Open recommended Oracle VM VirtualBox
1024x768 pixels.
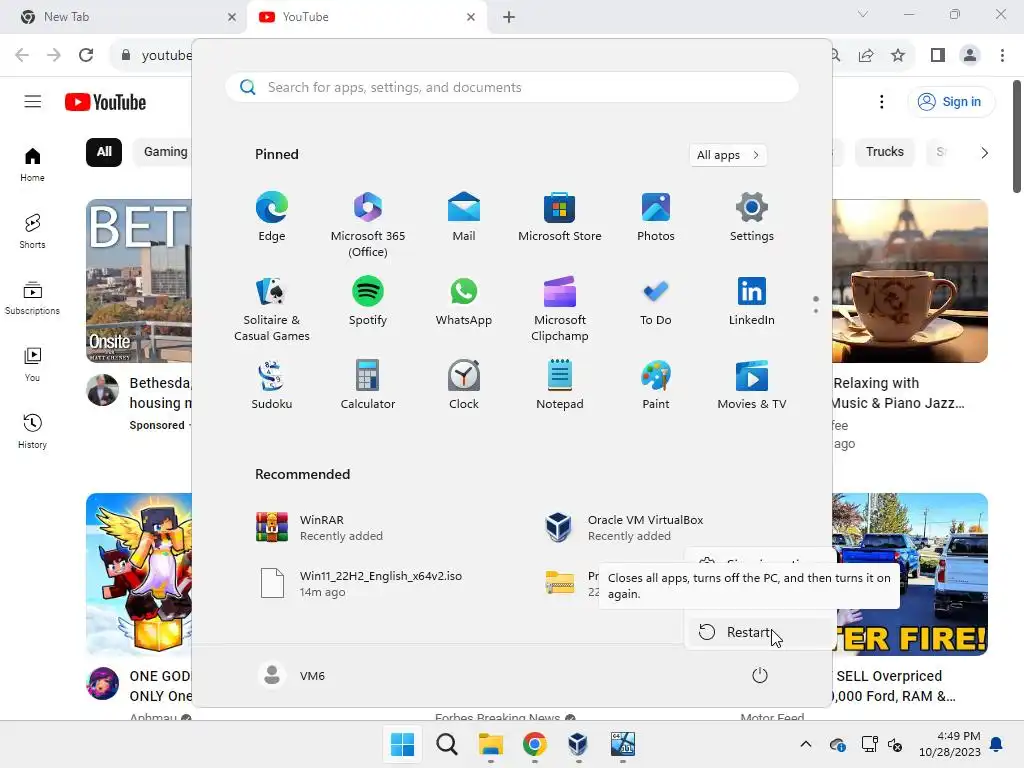coord(624,528)
